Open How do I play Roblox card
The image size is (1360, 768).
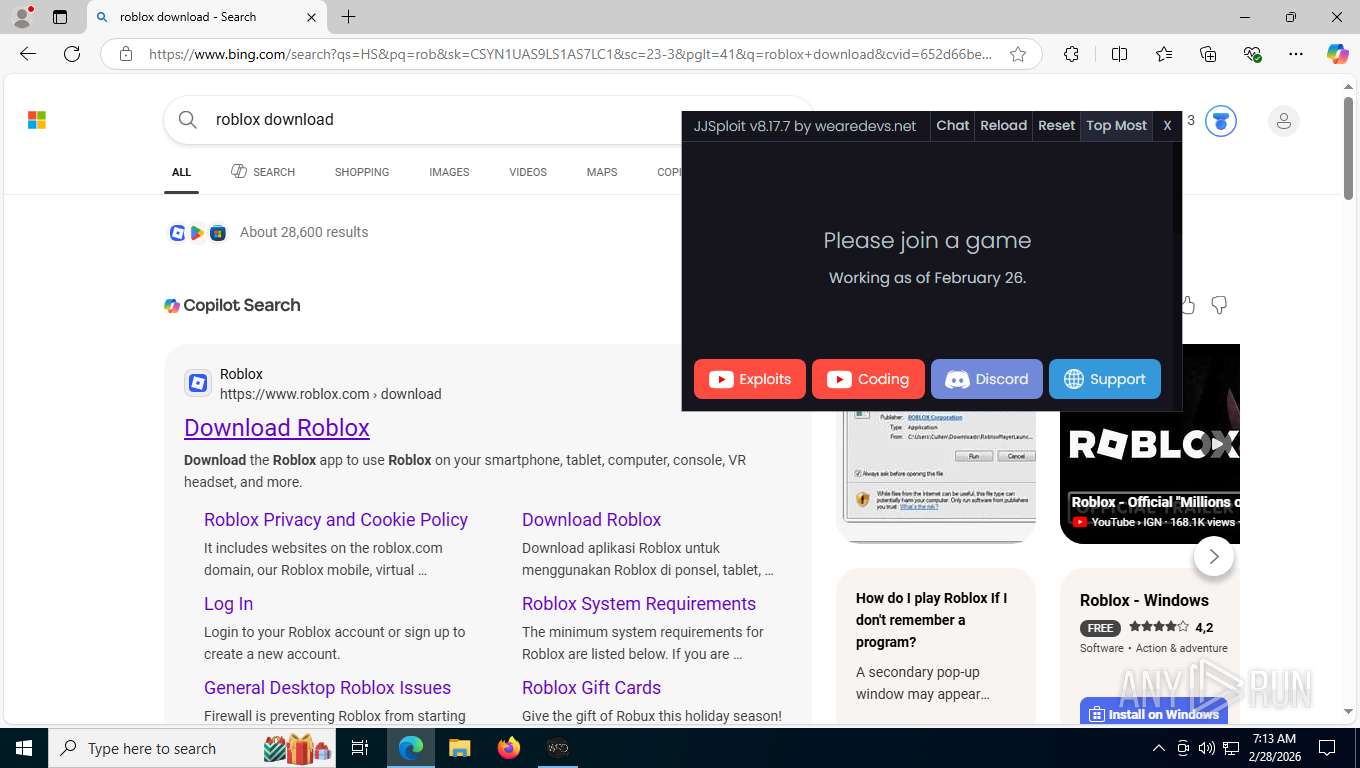click(x=936, y=646)
